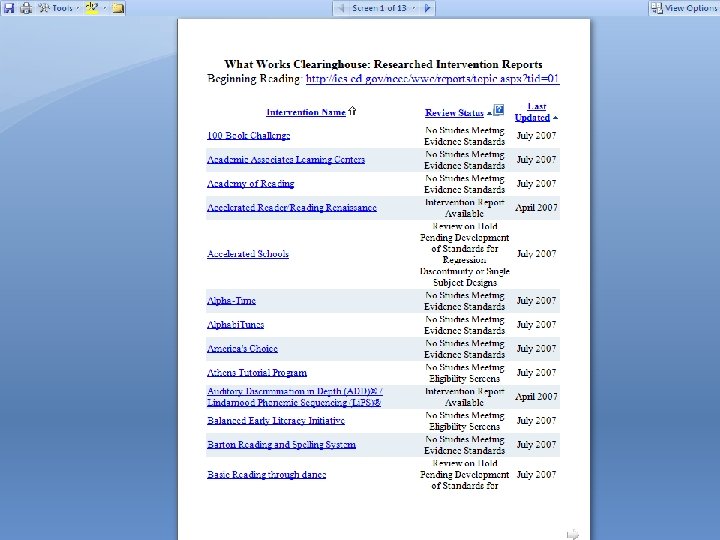Open Accelerated Schools link
720x540 pixels.
coord(248,253)
